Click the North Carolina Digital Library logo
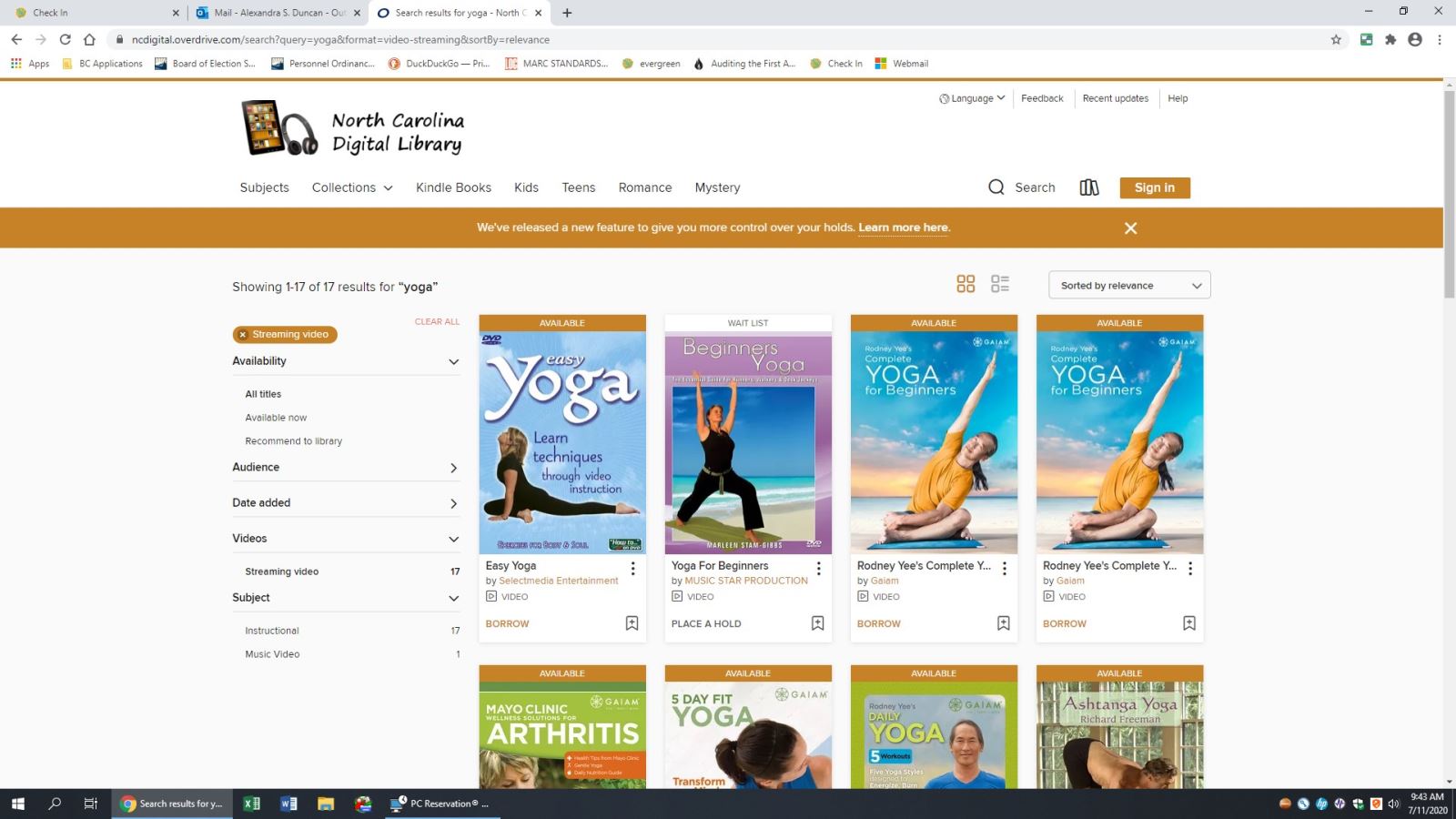Screen dimensions: 1456x819 pos(353,128)
